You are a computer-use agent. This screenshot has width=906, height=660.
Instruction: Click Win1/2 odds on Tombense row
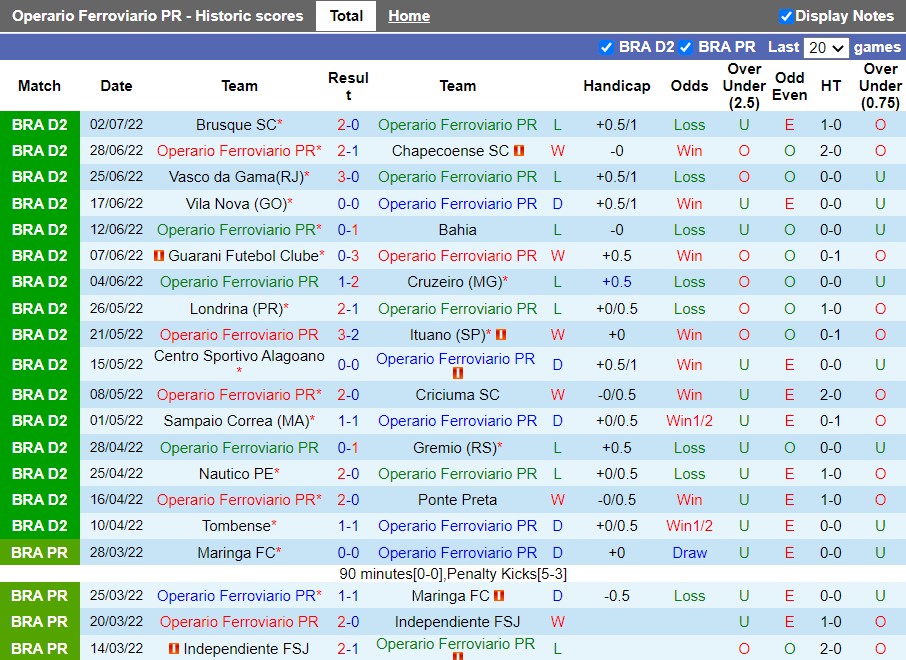coord(689,526)
